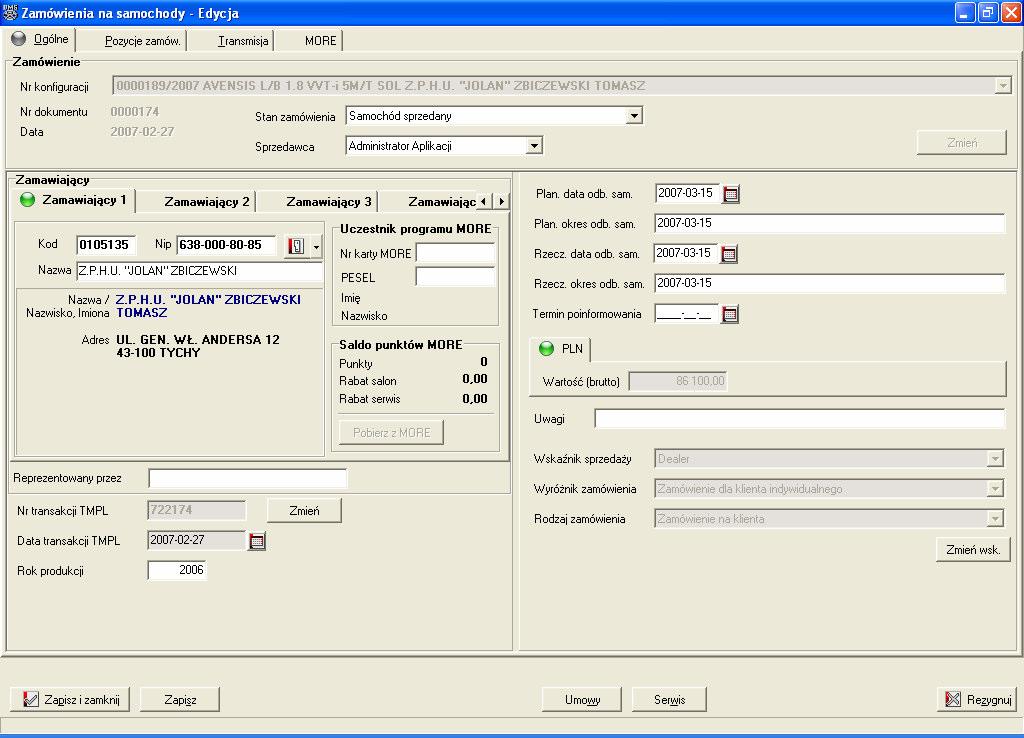The height and width of the screenshot is (738, 1024).
Task: Open Transmisja tab
Action: [x=243, y=40]
